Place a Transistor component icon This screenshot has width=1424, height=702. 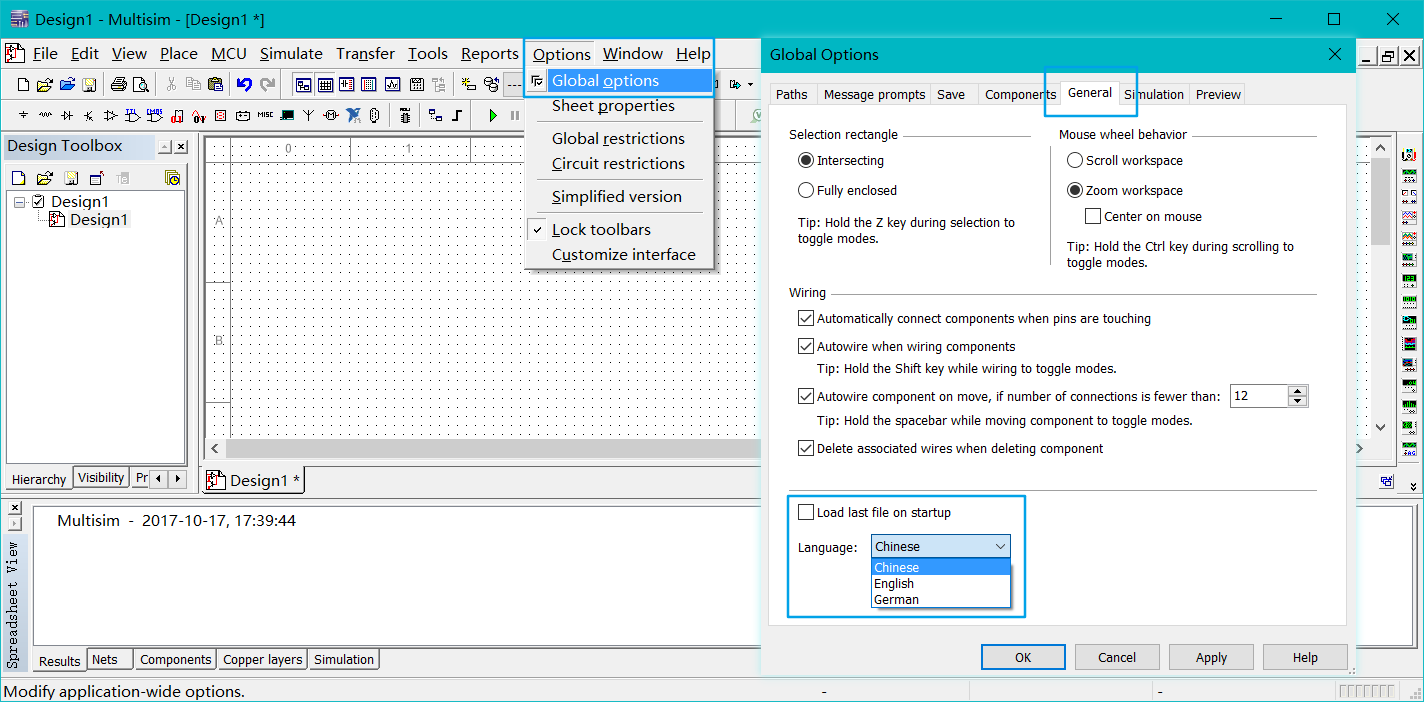88,115
